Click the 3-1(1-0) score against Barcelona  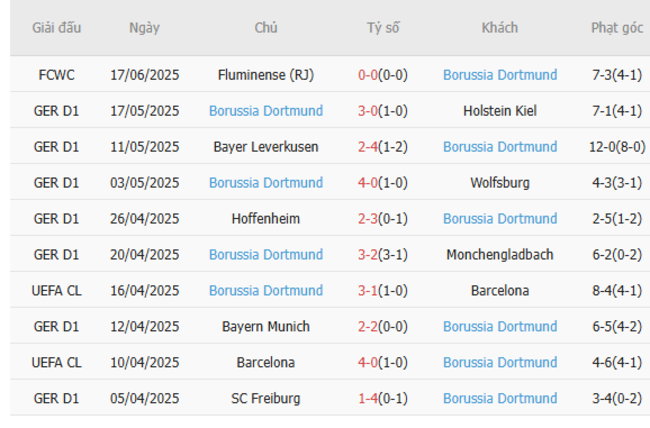click(382, 291)
